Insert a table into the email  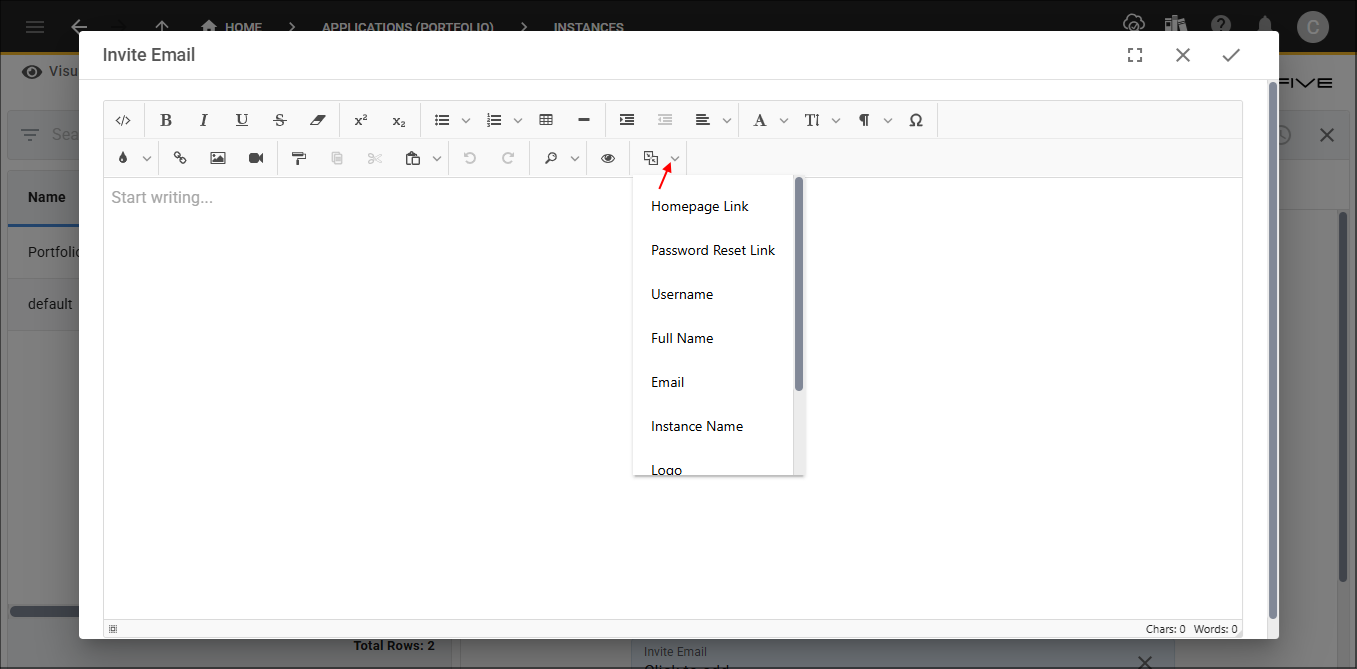pos(546,119)
